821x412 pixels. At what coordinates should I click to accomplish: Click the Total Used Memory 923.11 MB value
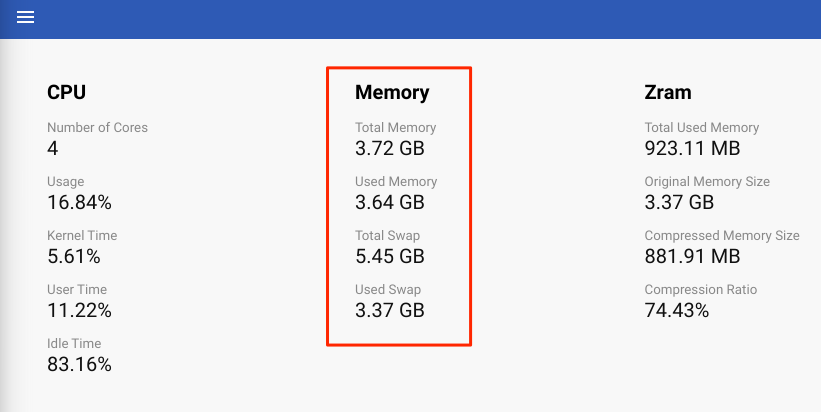point(692,149)
